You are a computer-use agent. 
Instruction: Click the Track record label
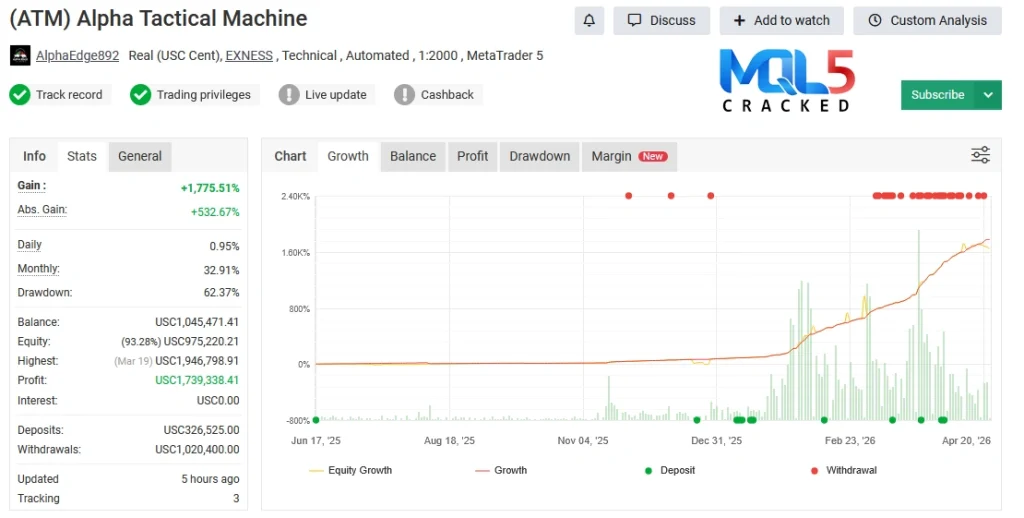[69, 95]
